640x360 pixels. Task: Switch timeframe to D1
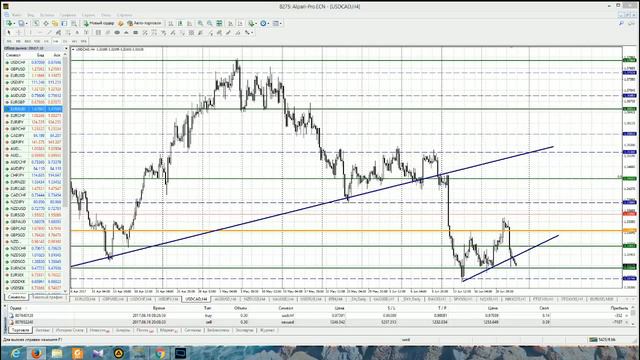pos(65,41)
